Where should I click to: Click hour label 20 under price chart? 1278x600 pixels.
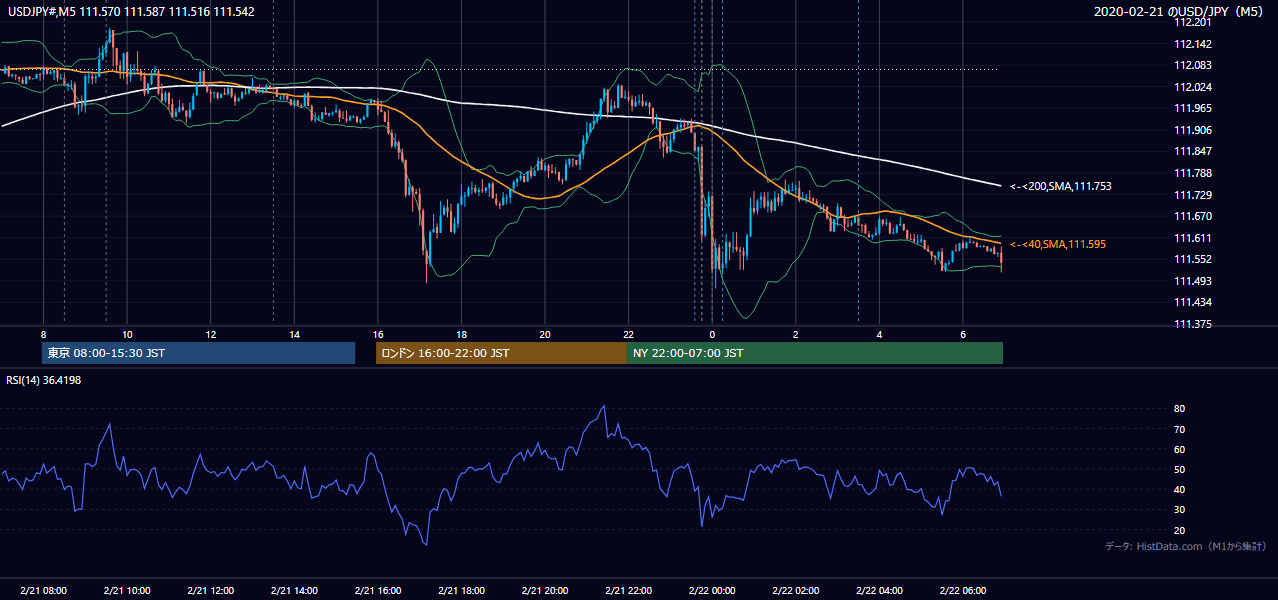point(545,333)
